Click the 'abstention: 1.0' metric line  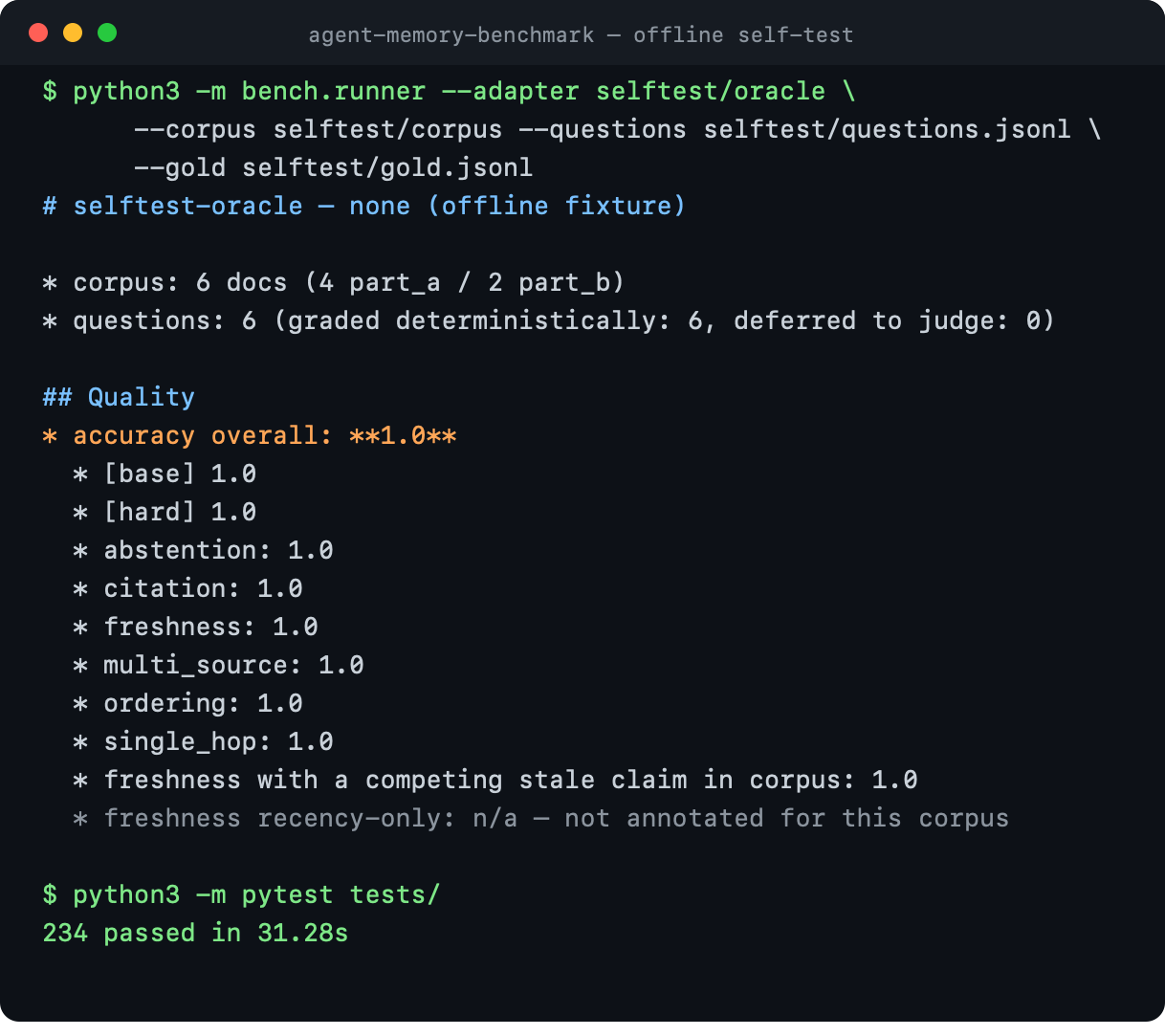click(x=203, y=550)
